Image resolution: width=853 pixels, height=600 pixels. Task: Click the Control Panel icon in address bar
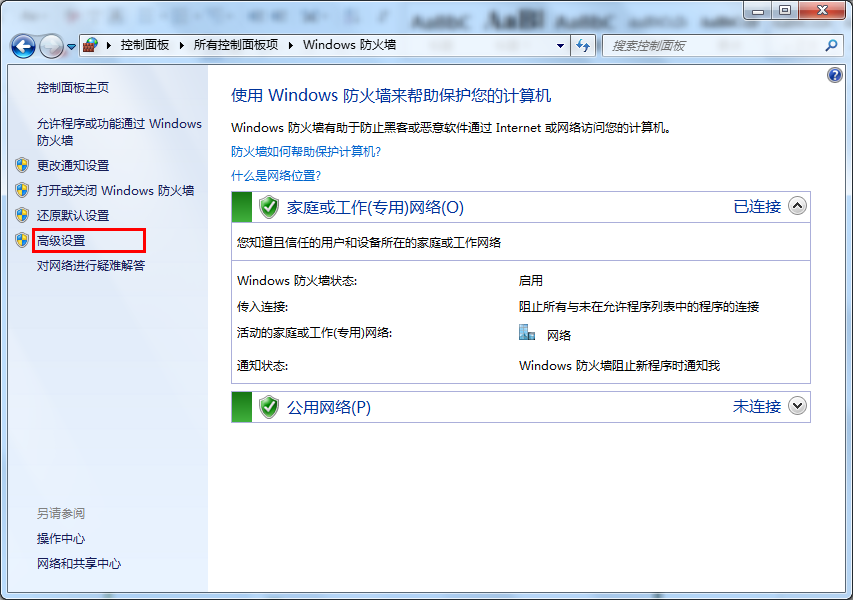tap(90, 45)
